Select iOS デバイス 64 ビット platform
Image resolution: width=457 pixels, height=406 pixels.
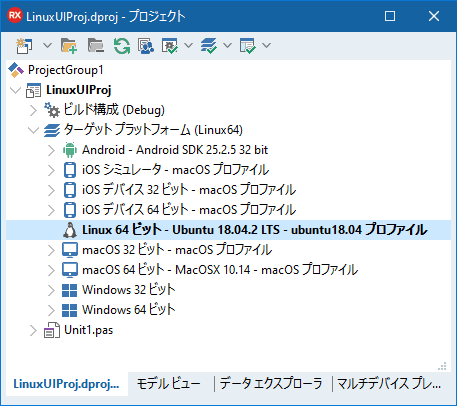(189, 210)
